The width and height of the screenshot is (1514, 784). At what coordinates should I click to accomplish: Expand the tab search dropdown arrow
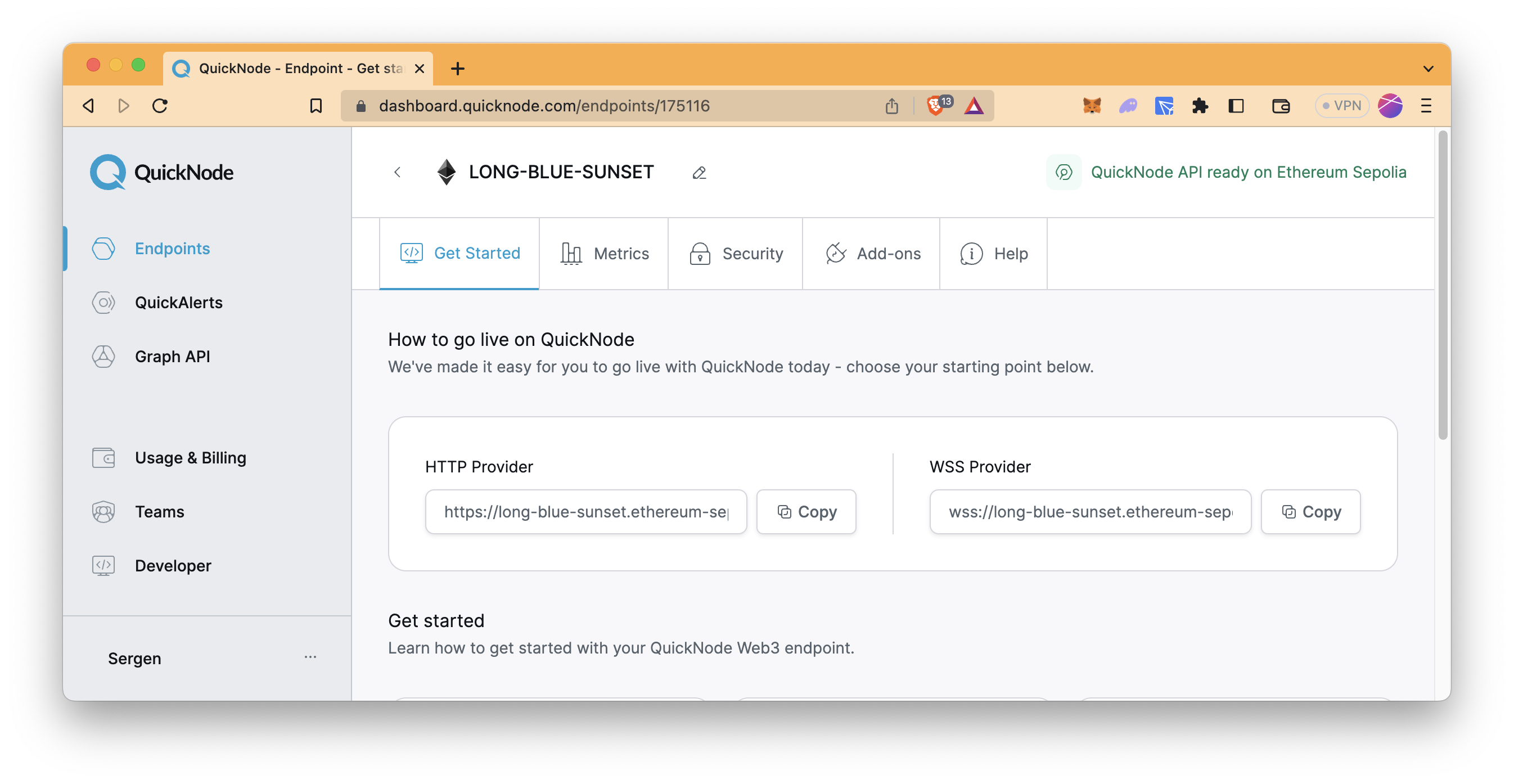coord(1428,69)
